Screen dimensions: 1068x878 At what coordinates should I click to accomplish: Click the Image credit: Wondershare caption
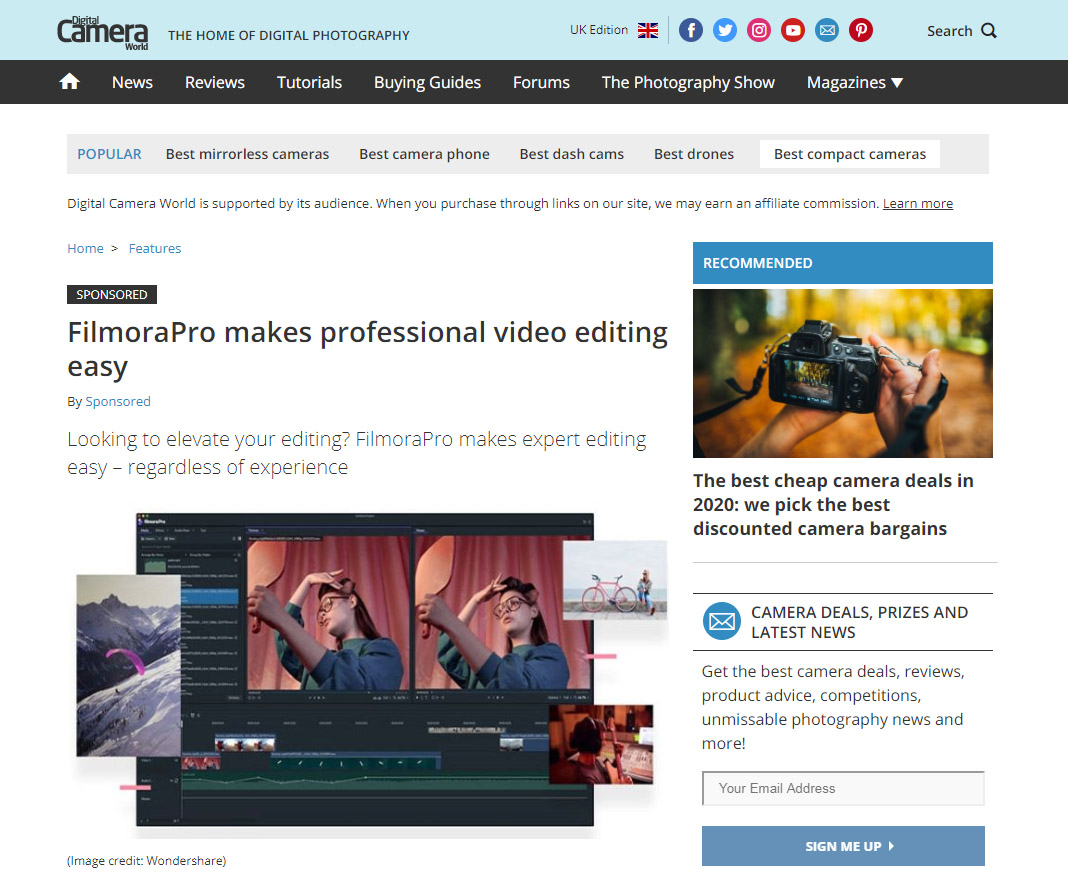146,861
